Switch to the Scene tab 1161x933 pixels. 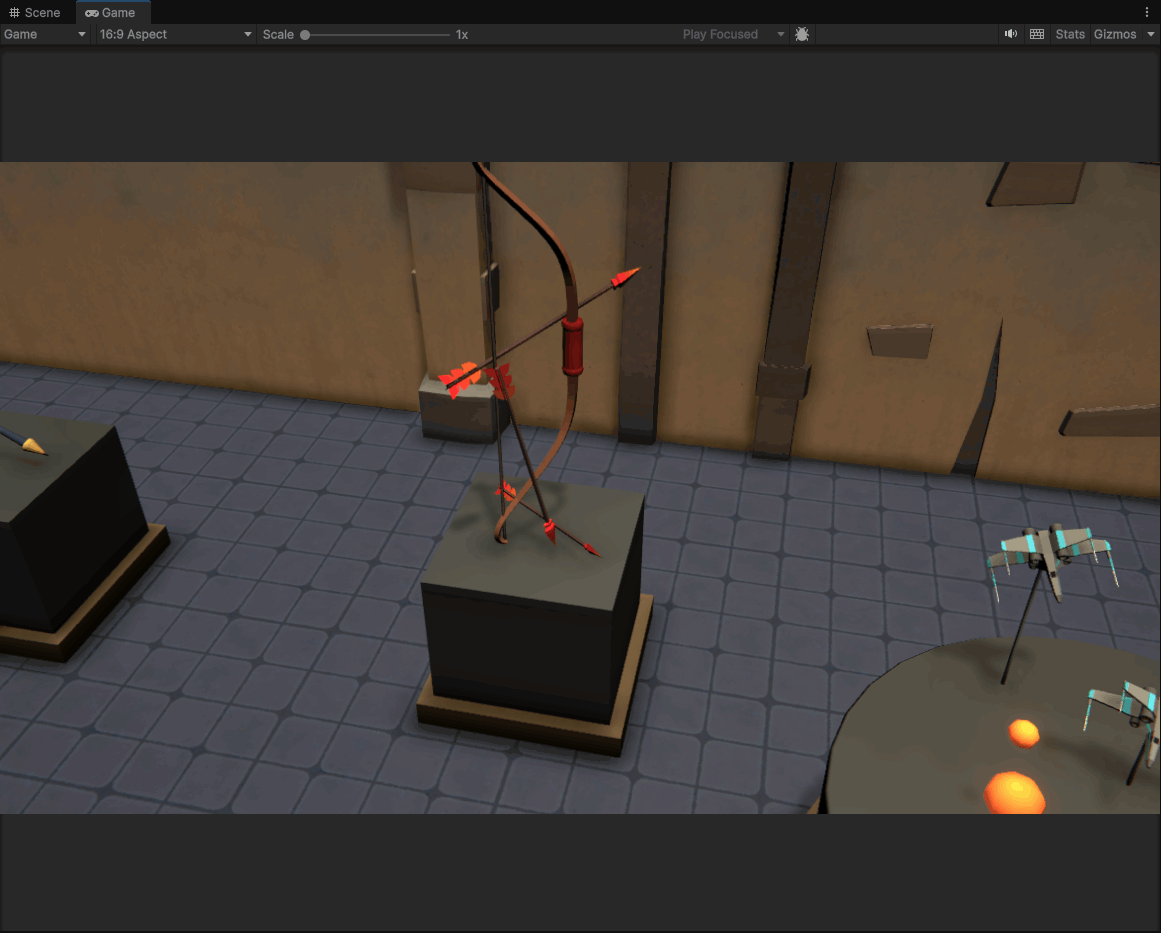coord(35,13)
